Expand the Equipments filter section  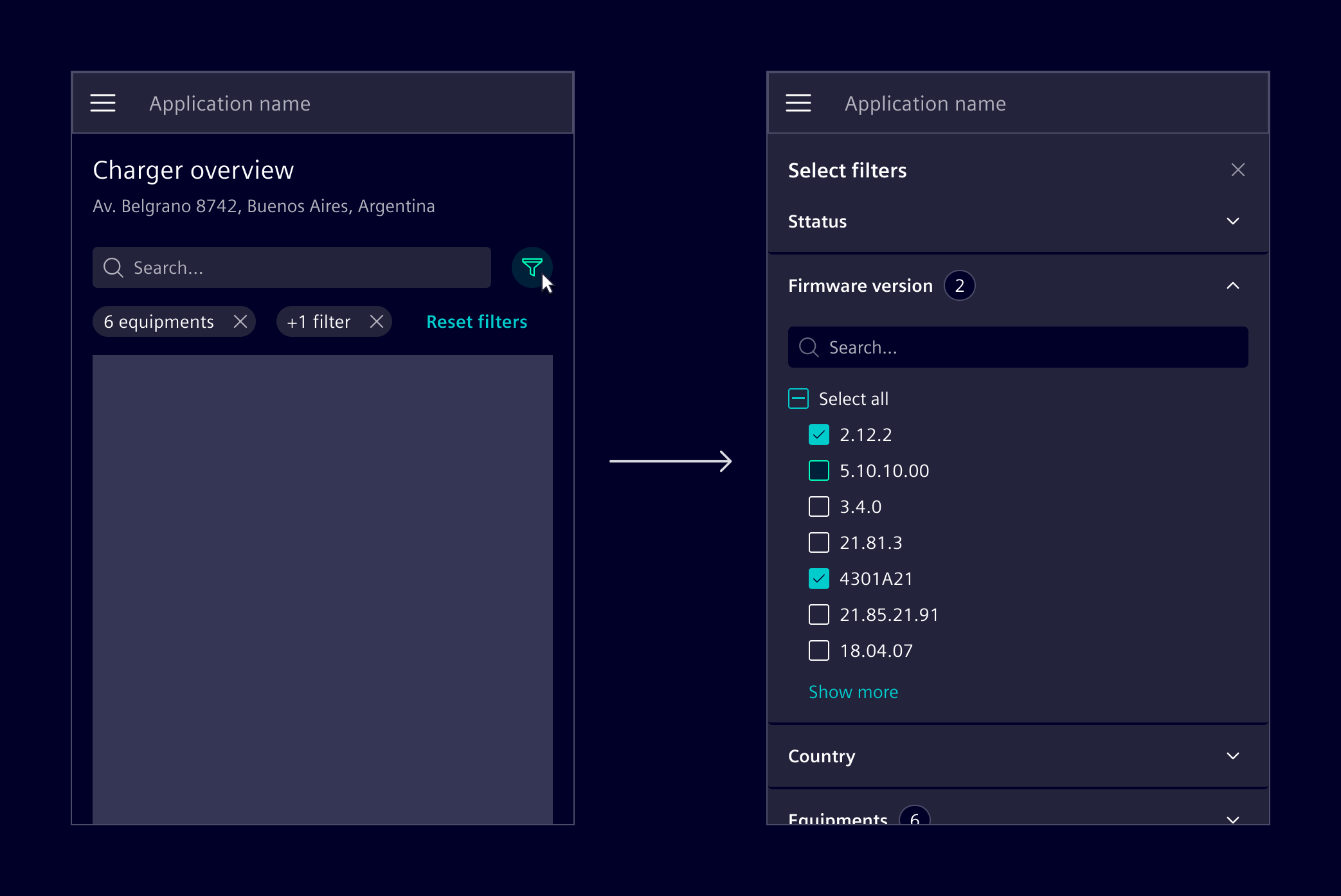1233,819
